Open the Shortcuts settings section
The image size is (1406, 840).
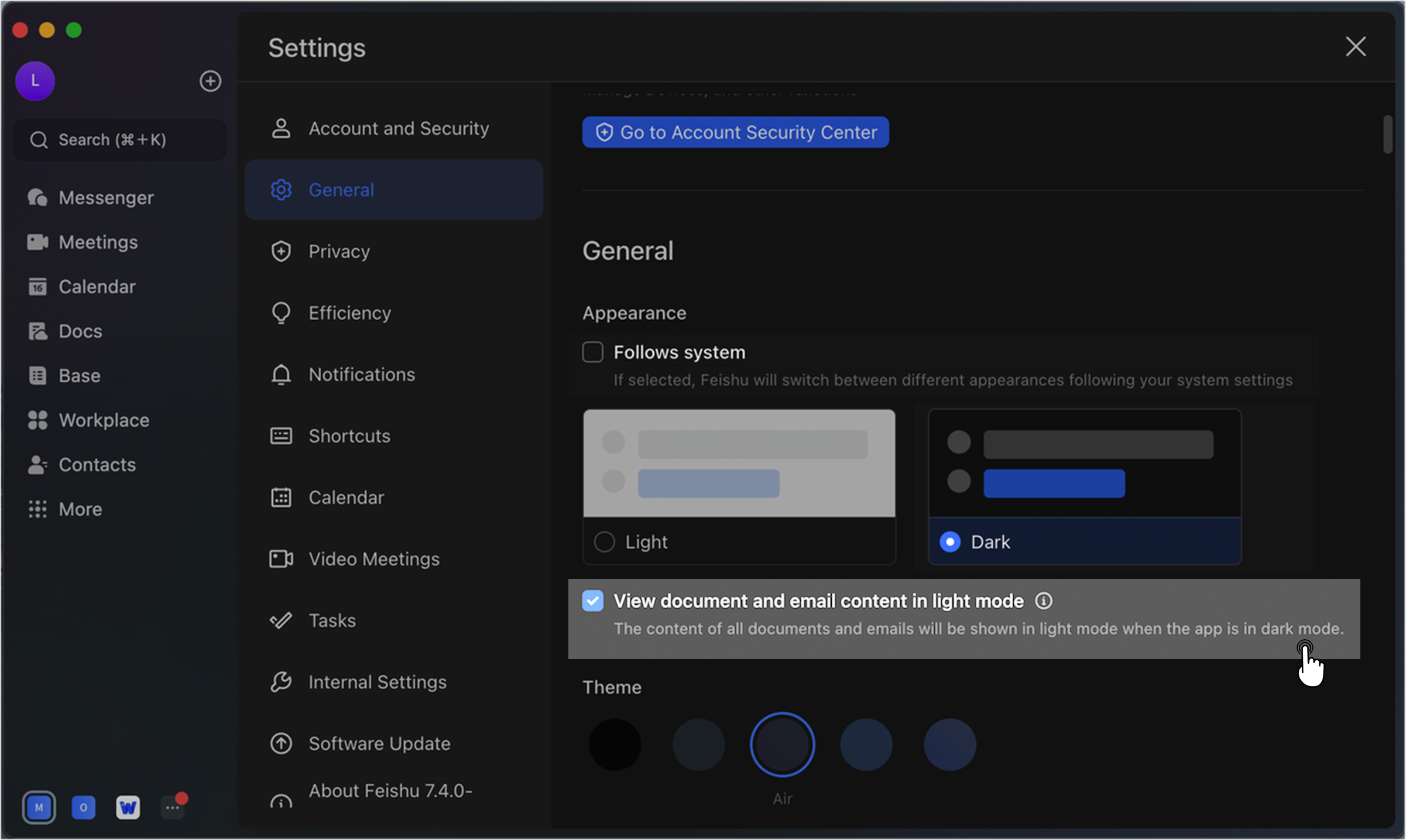[349, 436]
